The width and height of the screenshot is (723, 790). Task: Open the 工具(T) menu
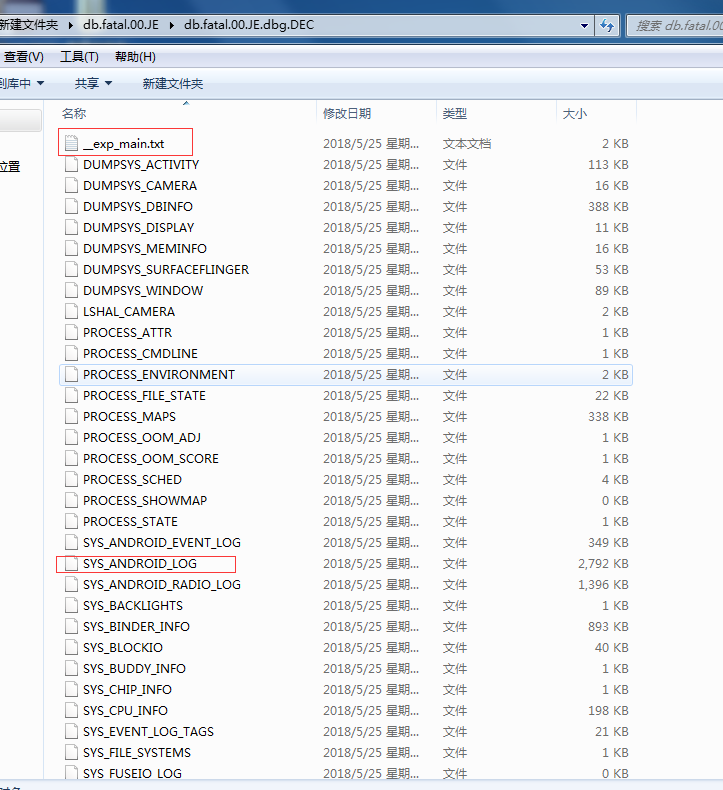[x=79, y=57]
